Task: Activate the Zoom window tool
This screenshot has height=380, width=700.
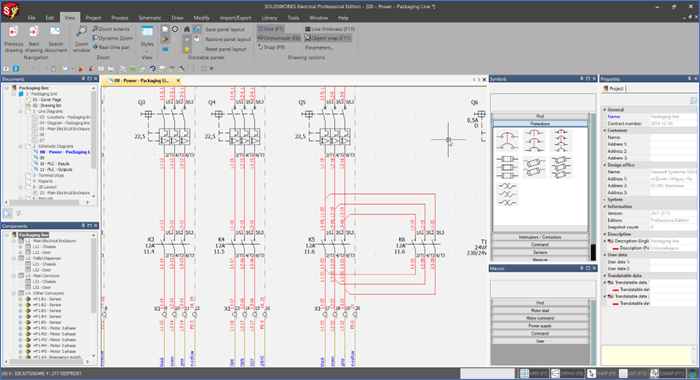Action: 81,39
